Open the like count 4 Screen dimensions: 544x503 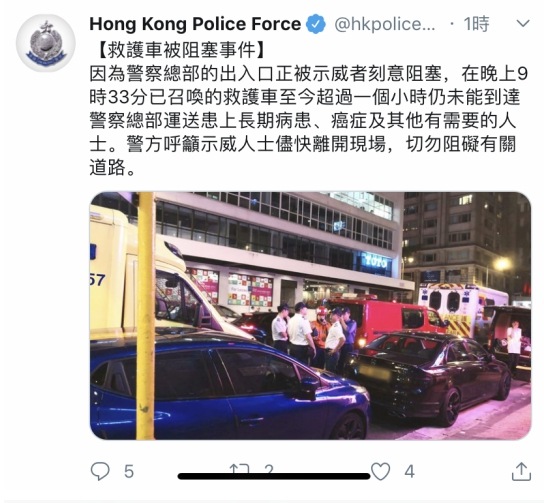coord(409,471)
